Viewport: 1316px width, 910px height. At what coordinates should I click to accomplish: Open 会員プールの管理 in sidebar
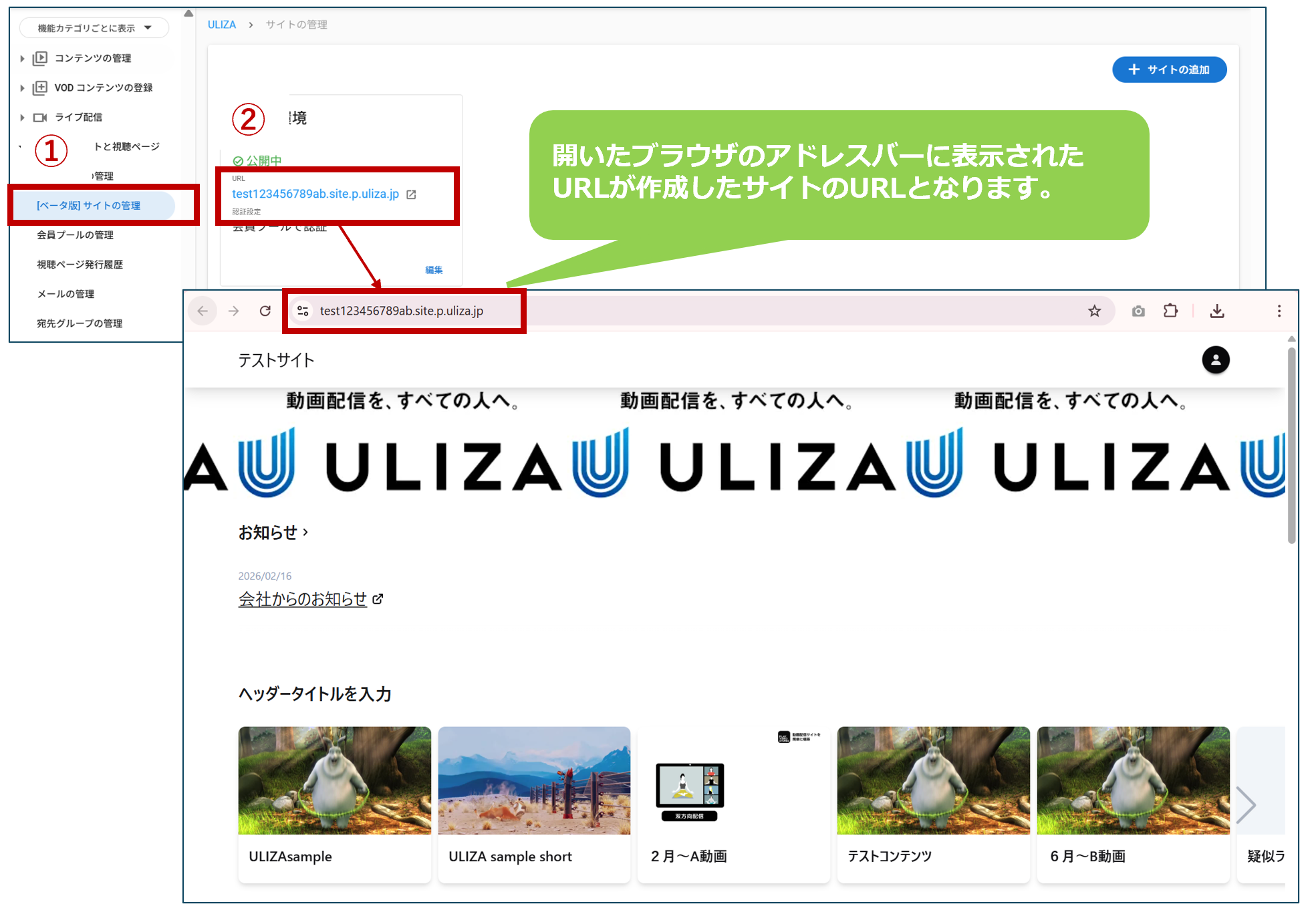[75, 235]
